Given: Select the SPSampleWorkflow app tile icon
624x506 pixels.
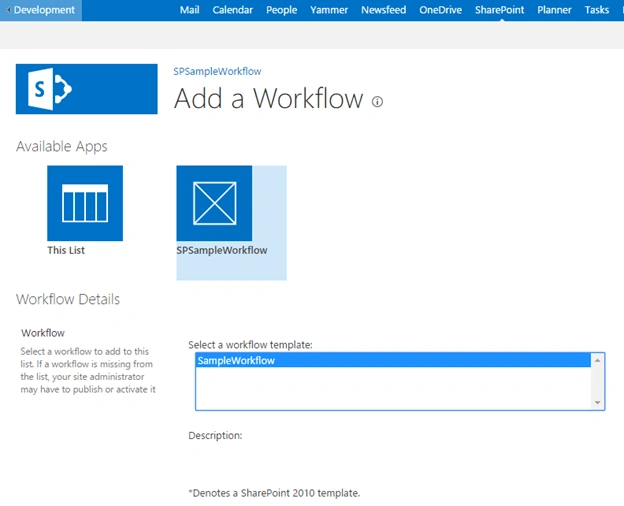Looking at the screenshot, I should tap(214, 203).
